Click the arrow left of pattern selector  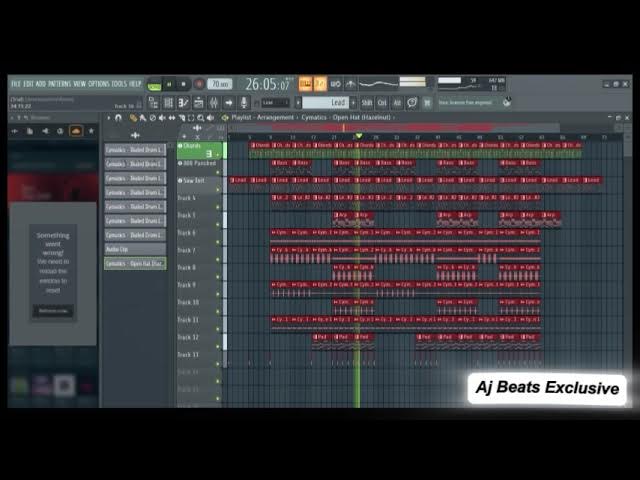point(298,102)
